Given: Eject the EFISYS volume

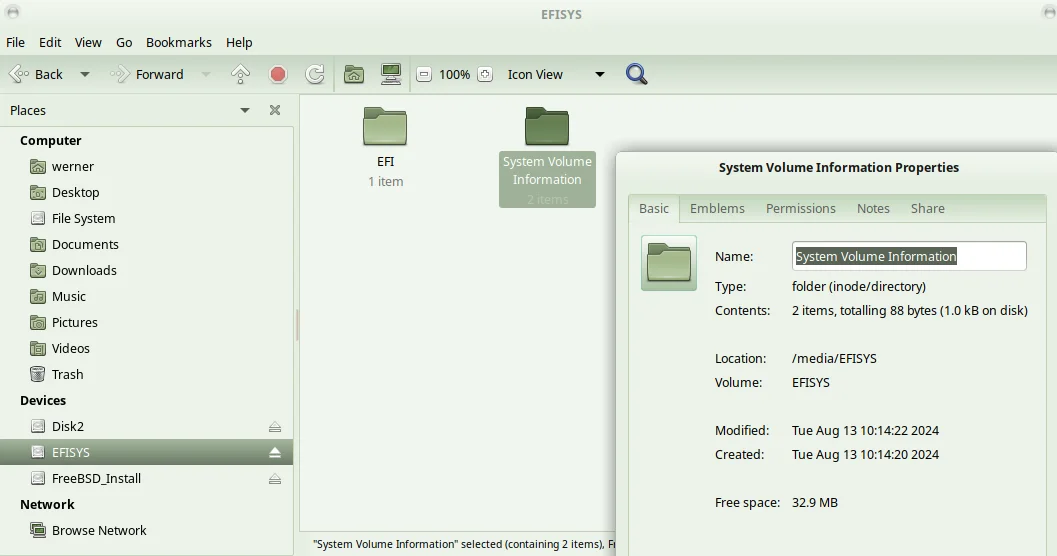Looking at the screenshot, I should click(275, 452).
